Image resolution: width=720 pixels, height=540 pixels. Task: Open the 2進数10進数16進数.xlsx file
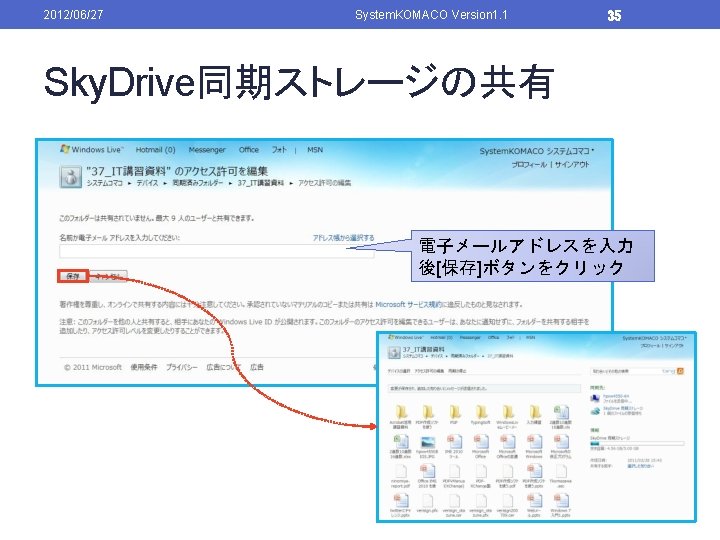(400, 446)
